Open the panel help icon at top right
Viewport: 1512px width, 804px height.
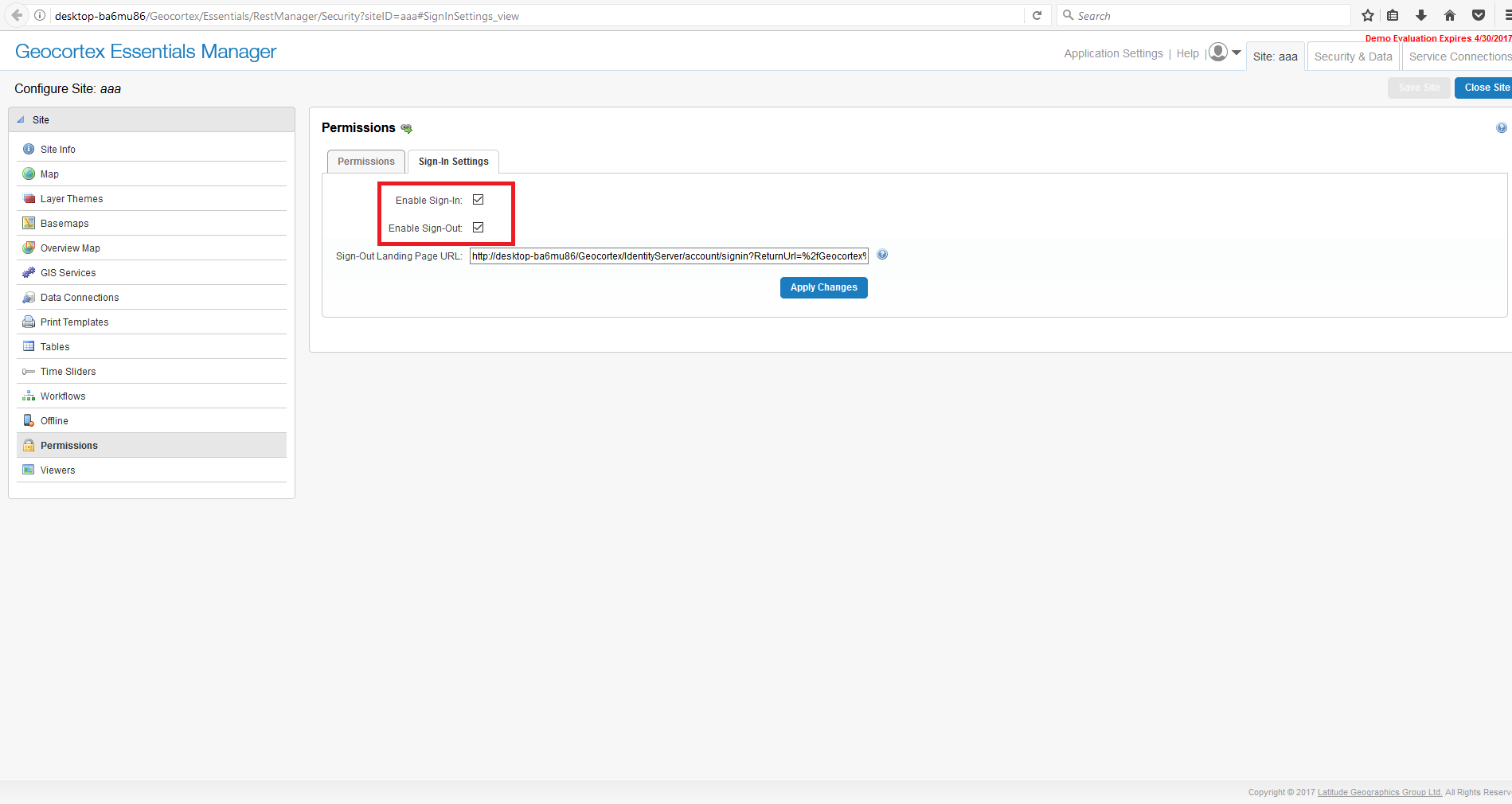[x=1501, y=127]
